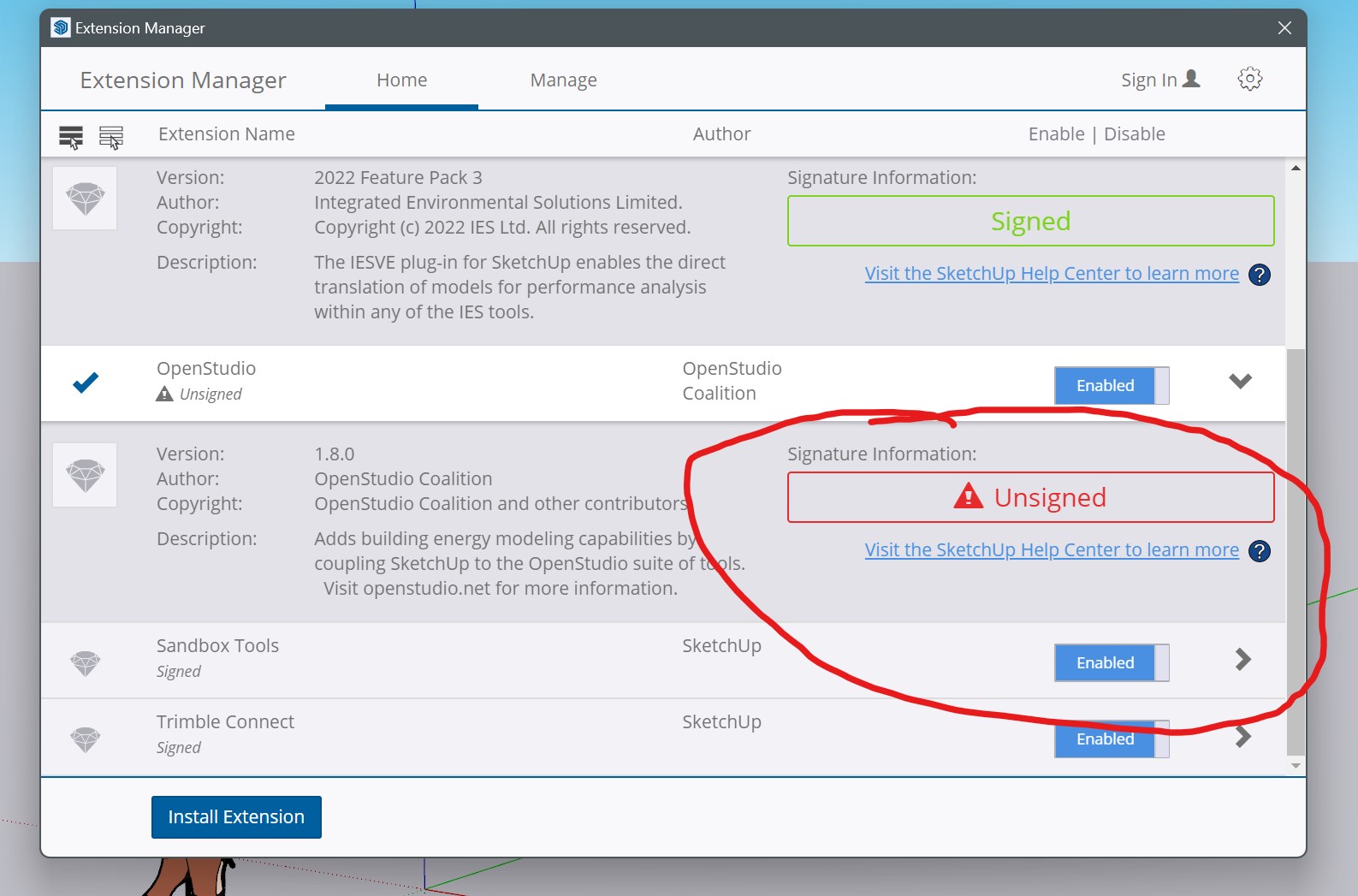The height and width of the screenshot is (896, 1358).
Task: Click Integrated Environmental Solutions Limited author text
Action: 498,202
